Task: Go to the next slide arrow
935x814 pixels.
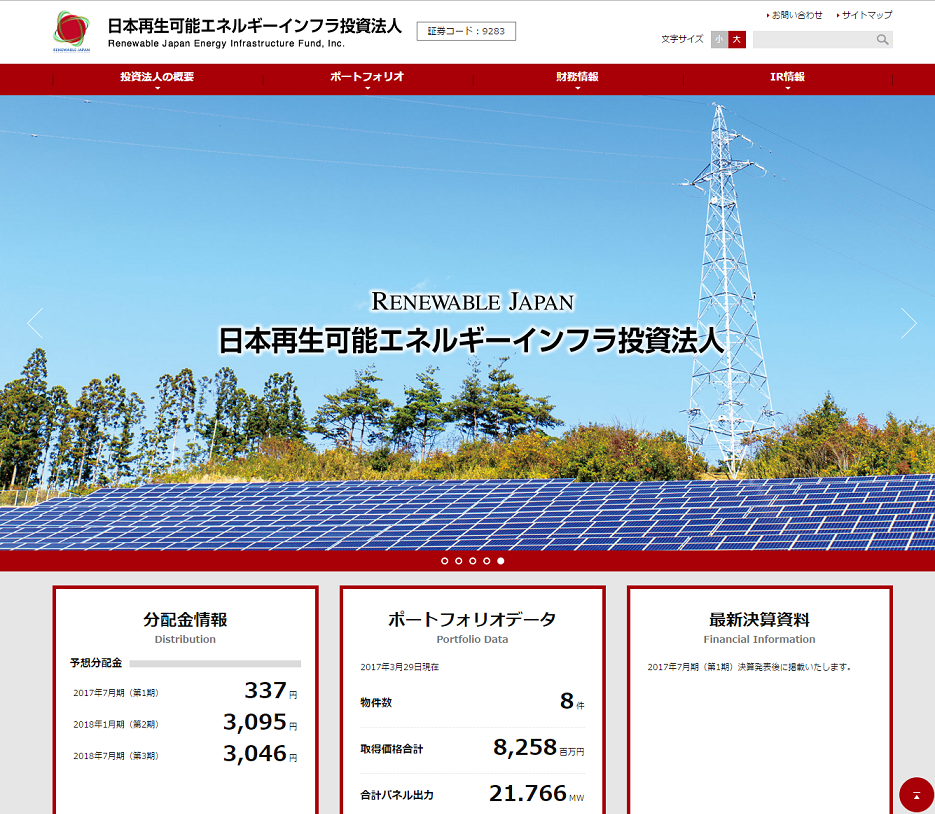Action: pyautogui.click(x=909, y=323)
